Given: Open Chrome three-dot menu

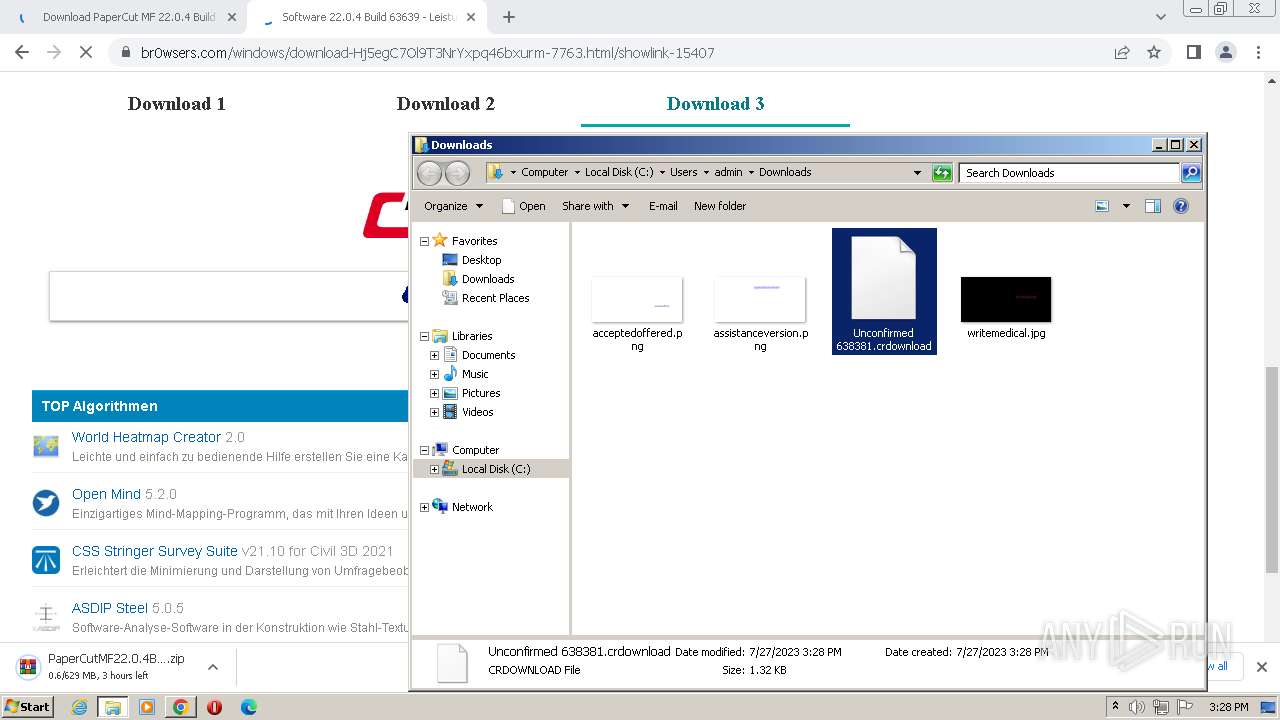Looking at the screenshot, I should pos(1257,52).
